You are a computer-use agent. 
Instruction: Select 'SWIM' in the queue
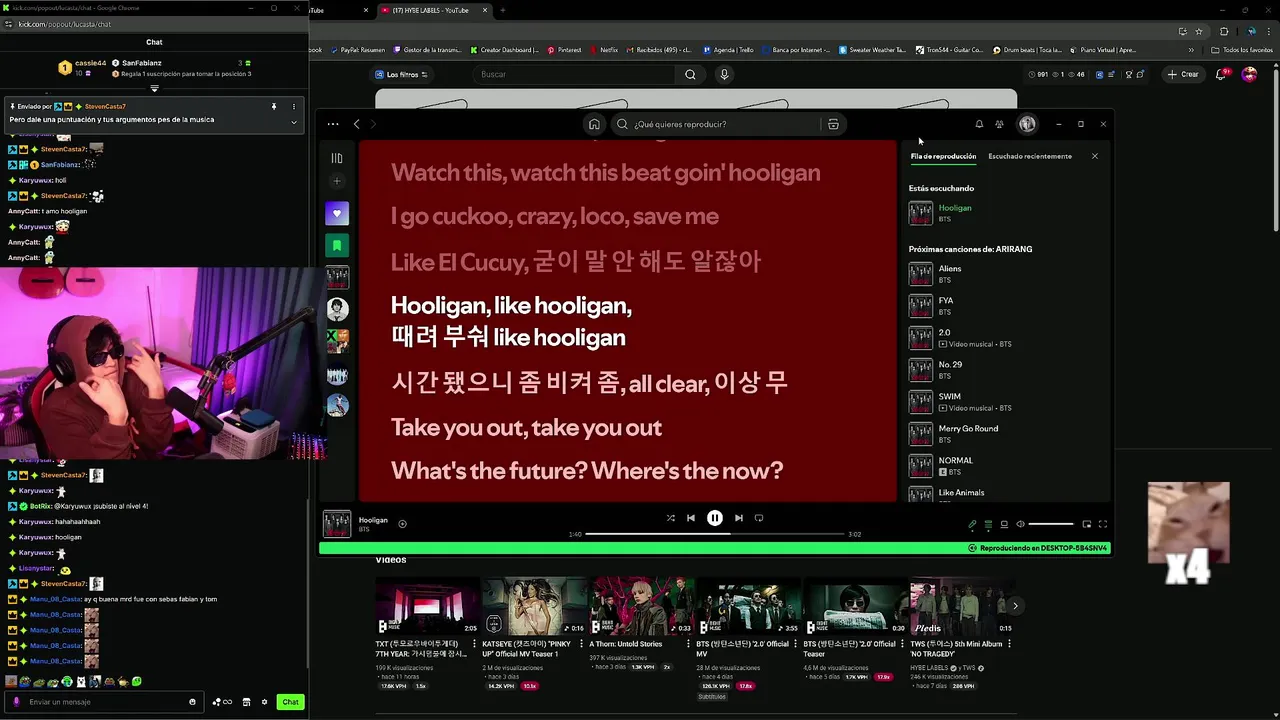pyautogui.click(x=1005, y=402)
